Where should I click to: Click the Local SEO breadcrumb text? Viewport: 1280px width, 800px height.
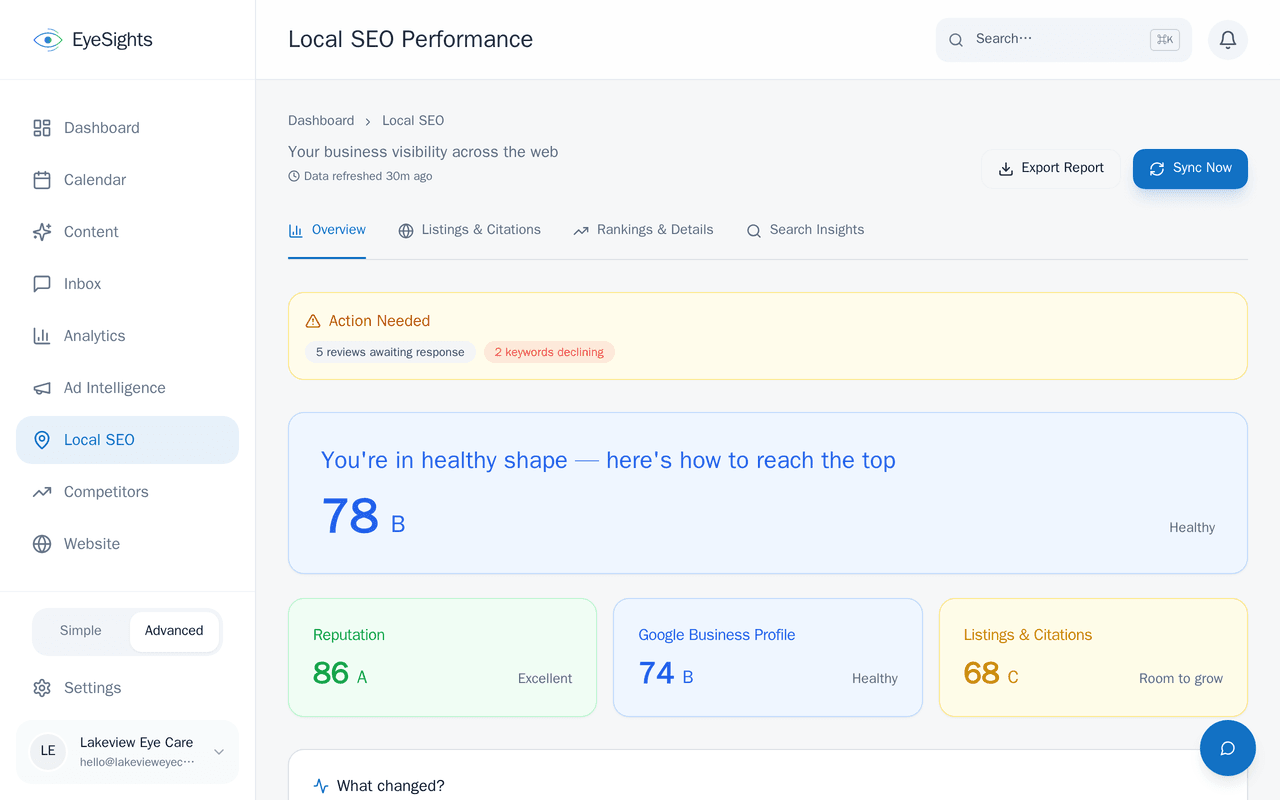[413, 121]
